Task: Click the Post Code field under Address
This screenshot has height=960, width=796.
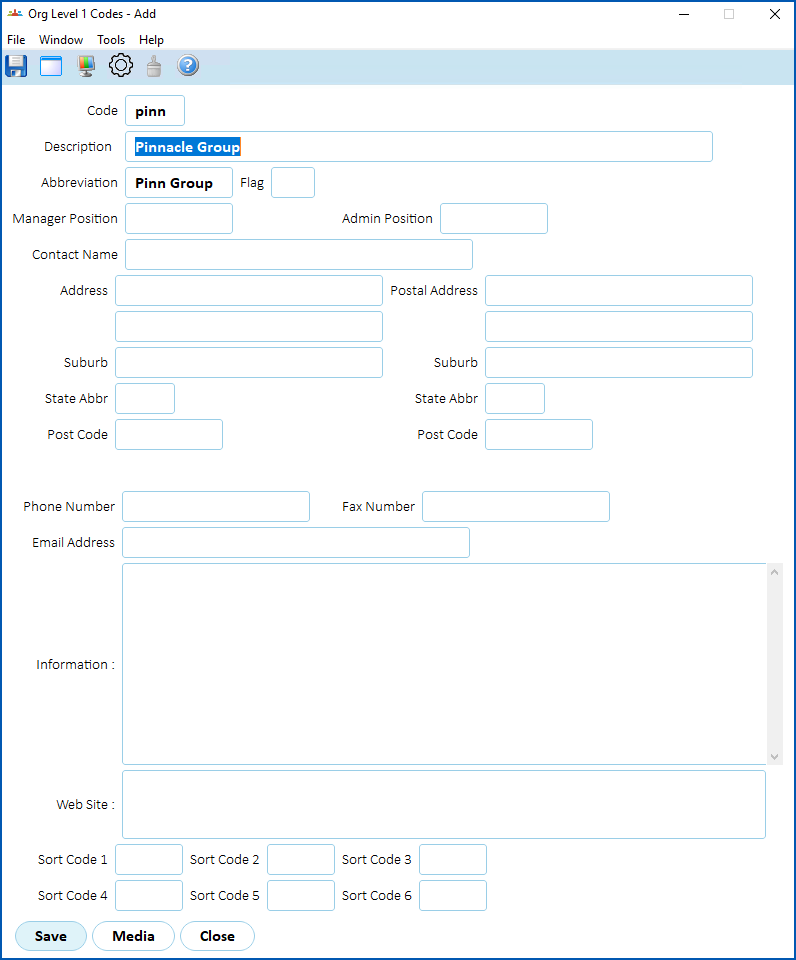Action: coord(169,435)
